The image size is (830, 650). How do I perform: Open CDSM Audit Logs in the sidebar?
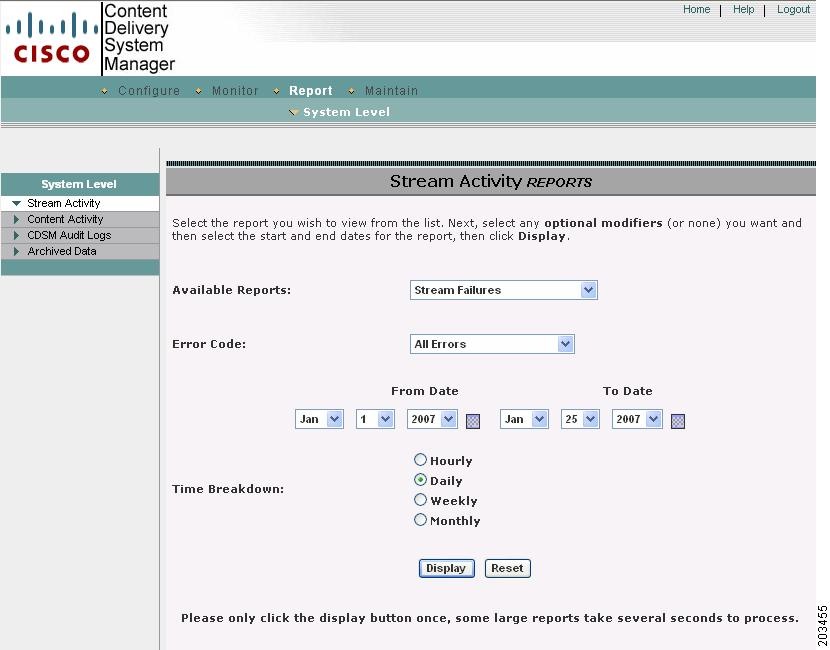click(69, 235)
